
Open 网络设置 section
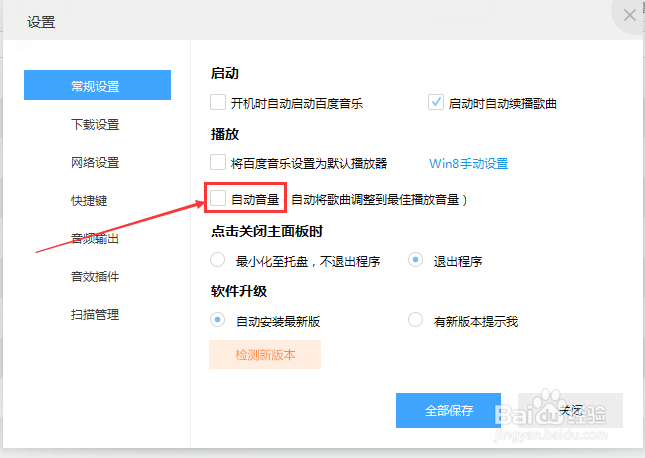coord(95,163)
